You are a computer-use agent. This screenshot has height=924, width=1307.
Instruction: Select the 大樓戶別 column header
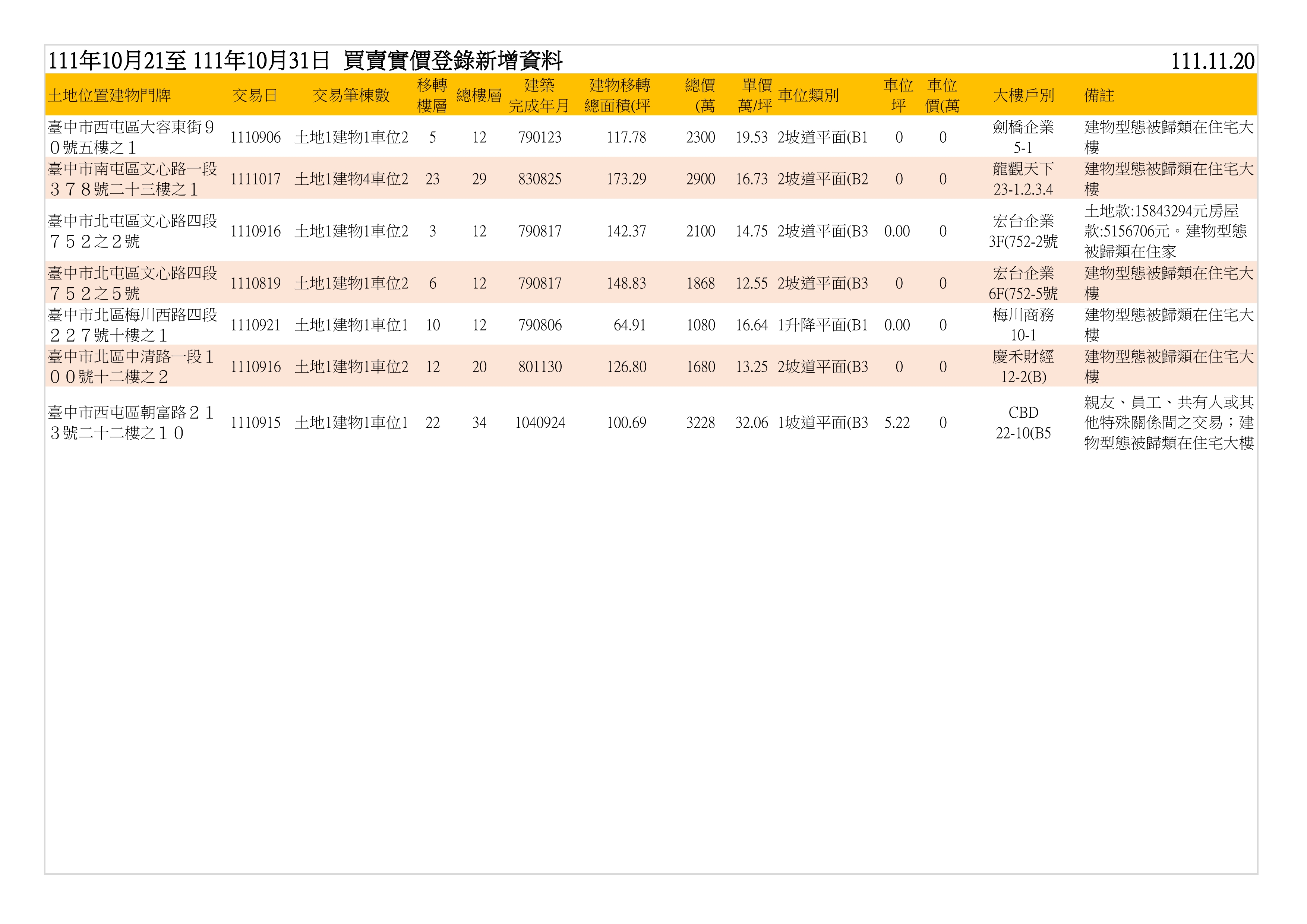(x=1023, y=95)
